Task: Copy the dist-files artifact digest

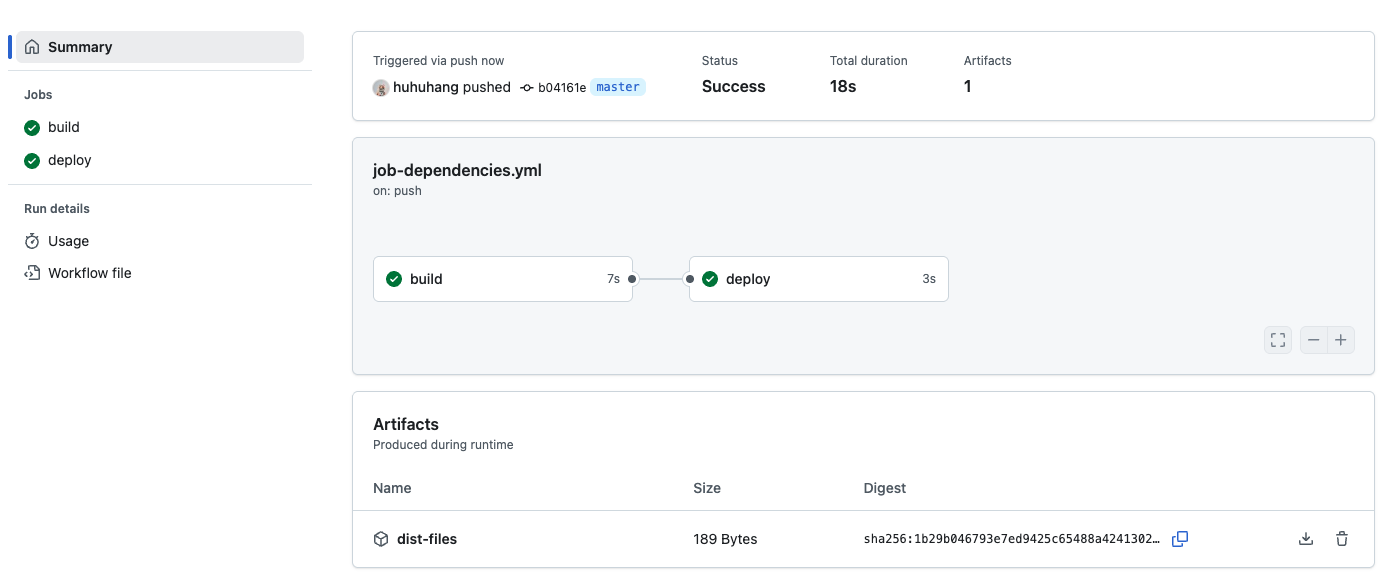Action: click(1180, 538)
